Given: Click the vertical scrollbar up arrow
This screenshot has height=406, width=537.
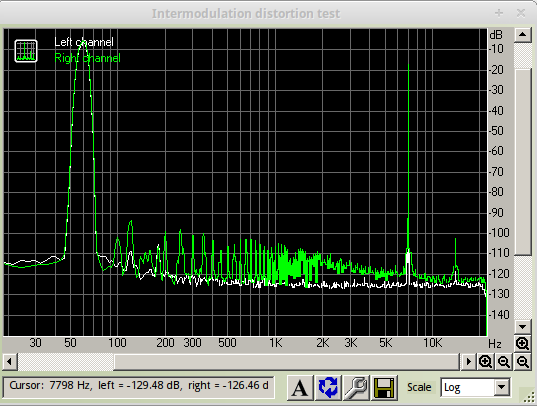Looking at the screenshot, I should (x=523, y=35).
